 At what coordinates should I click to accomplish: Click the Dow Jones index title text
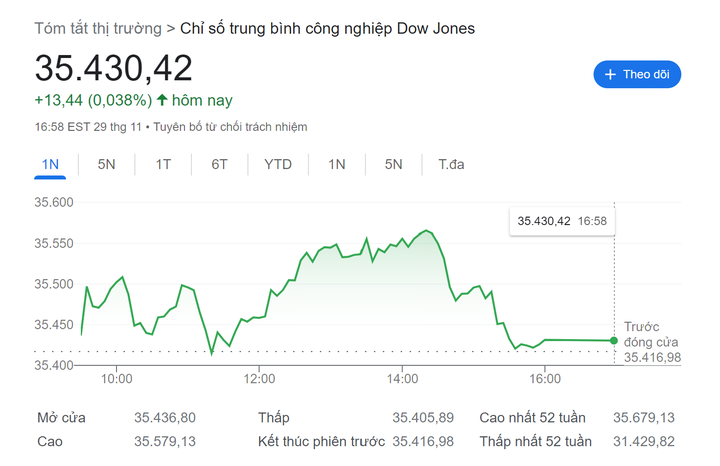pos(327,28)
